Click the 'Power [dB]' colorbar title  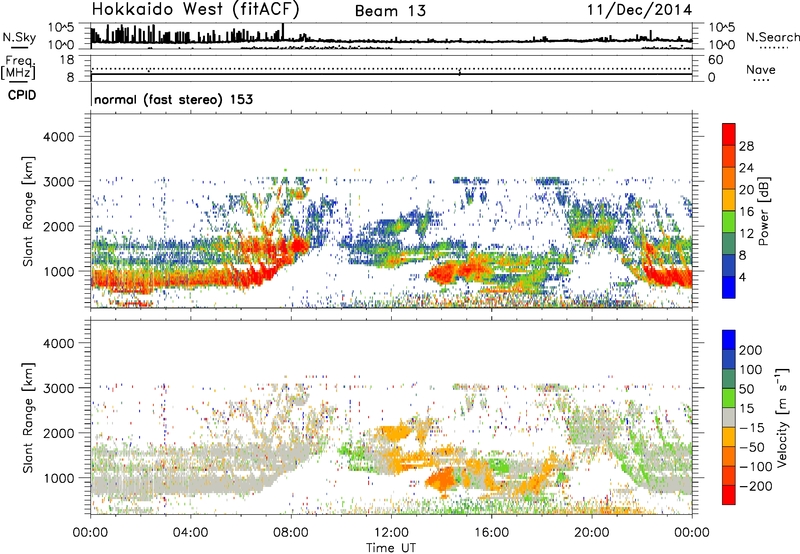(x=763, y=211)
